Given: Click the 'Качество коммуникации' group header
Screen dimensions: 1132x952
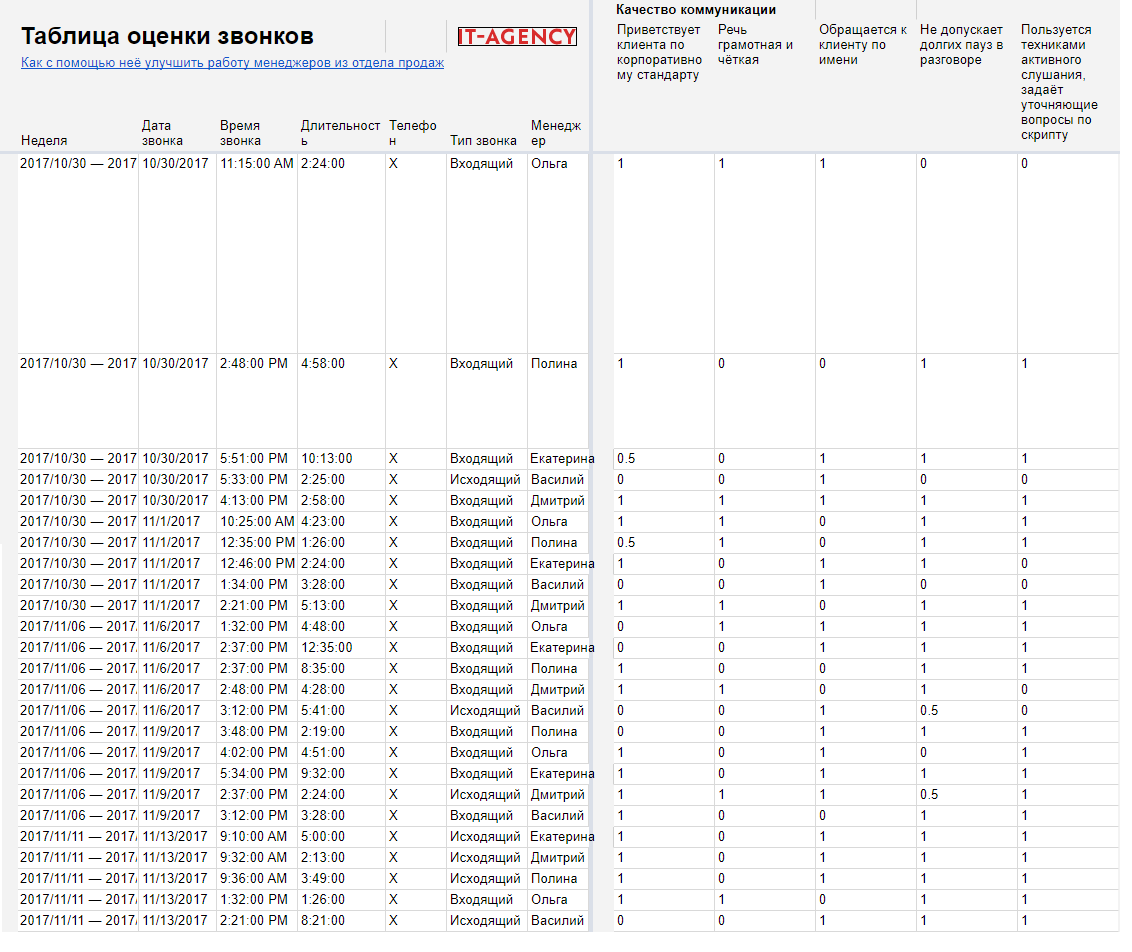Looking at the screenshot, I should pos(696,10).
